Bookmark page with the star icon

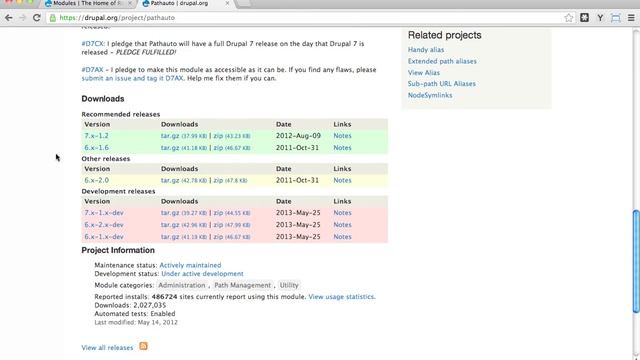point(569,18)
